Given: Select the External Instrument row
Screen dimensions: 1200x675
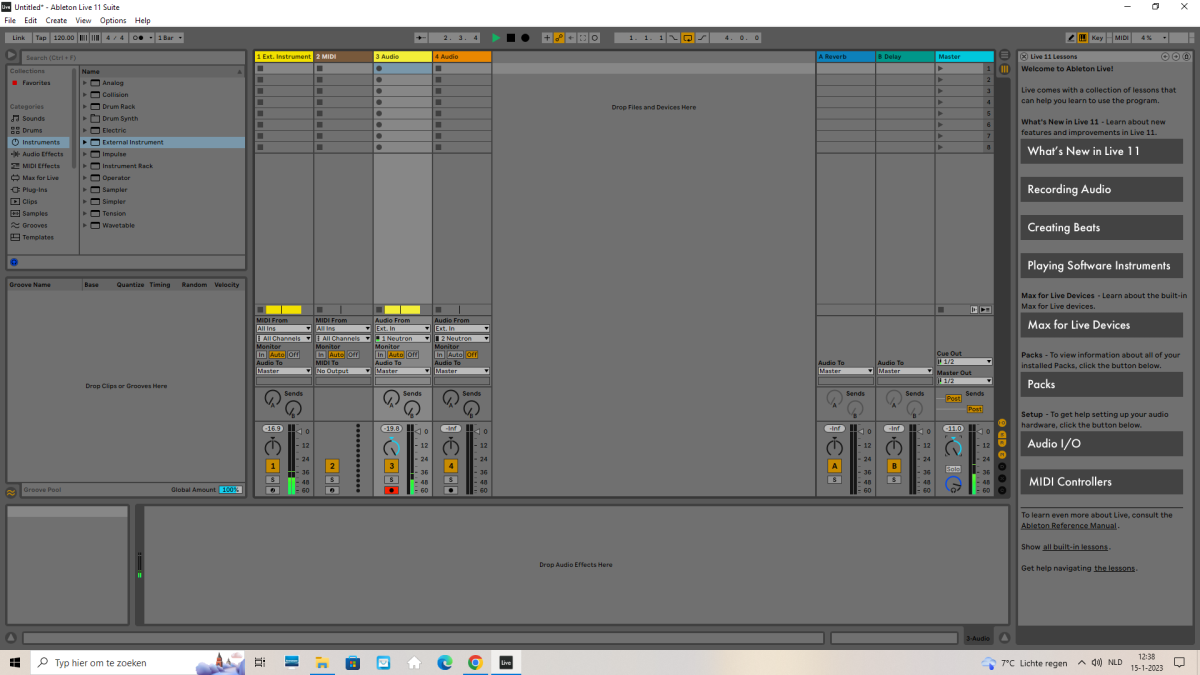Looking at the screenshot, I should (162, 142).
